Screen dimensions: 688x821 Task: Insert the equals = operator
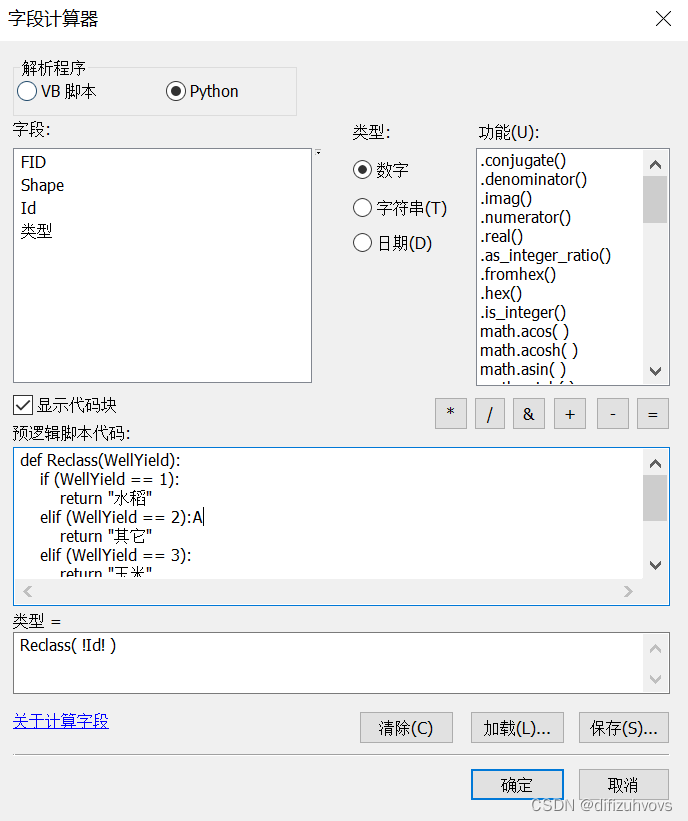[x=653, y=414]
